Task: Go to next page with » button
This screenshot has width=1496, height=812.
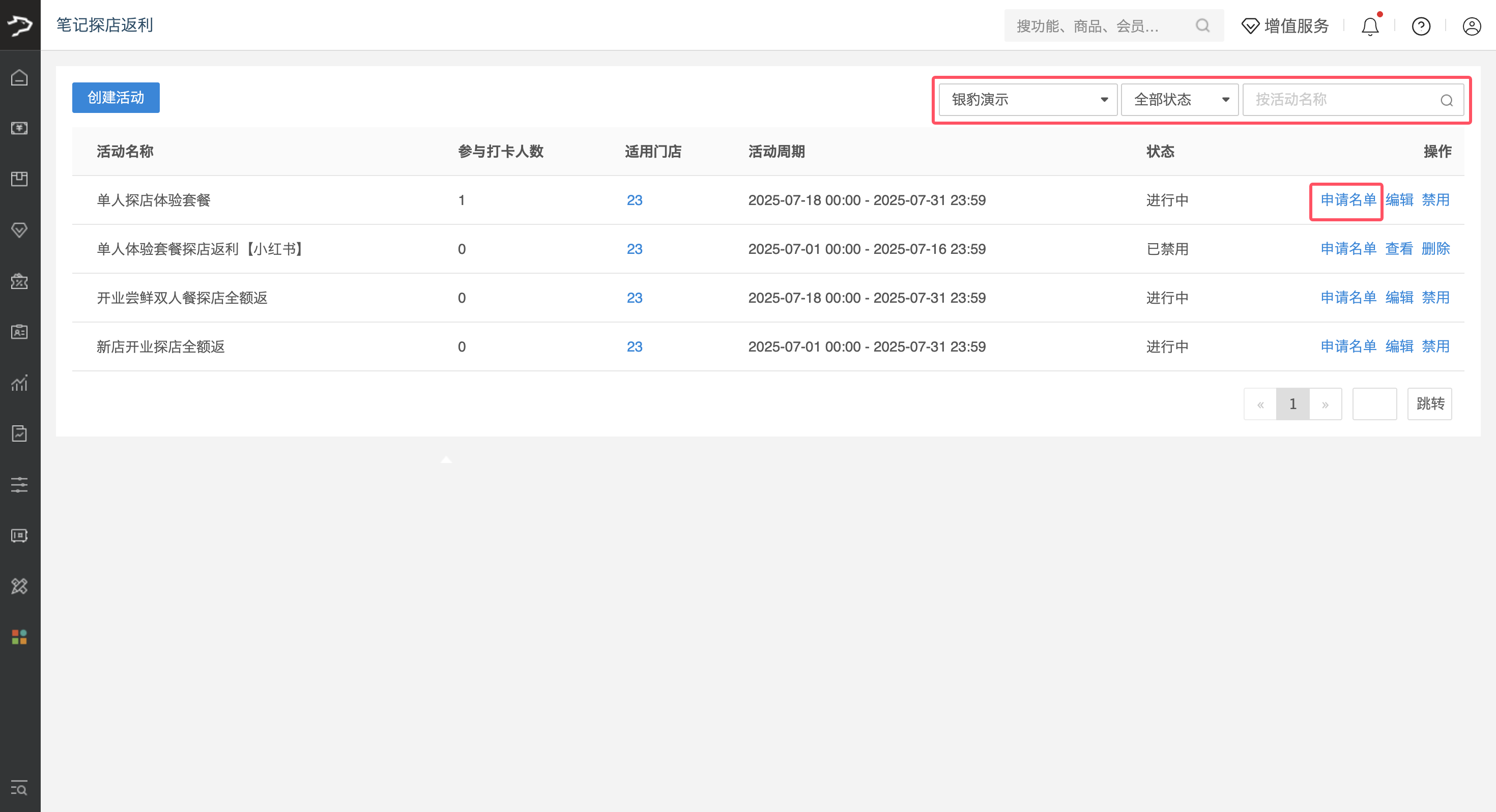Action: point(1325,404)
